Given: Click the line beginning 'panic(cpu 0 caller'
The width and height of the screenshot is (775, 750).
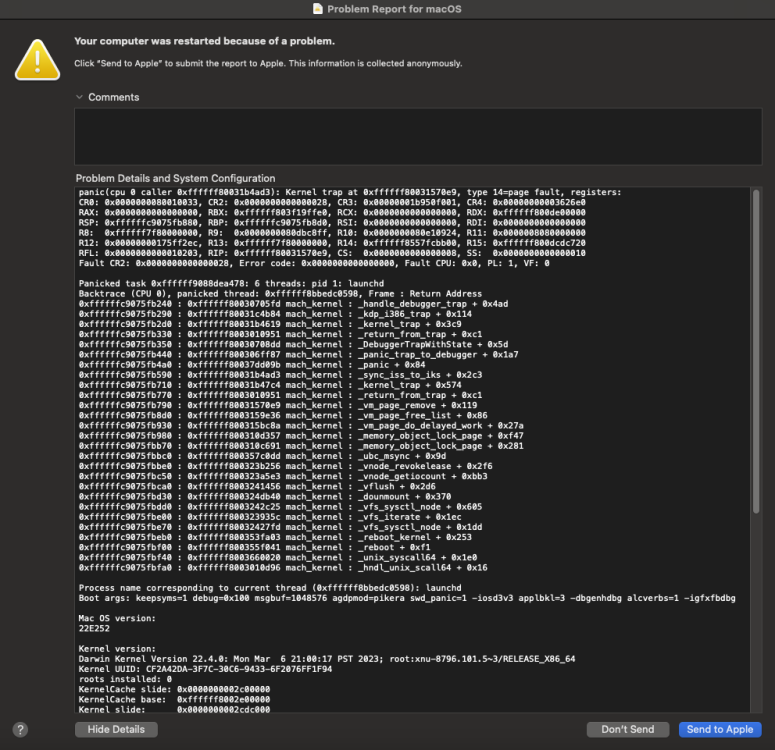Looking at the screenshot, I should pos(350,192).
